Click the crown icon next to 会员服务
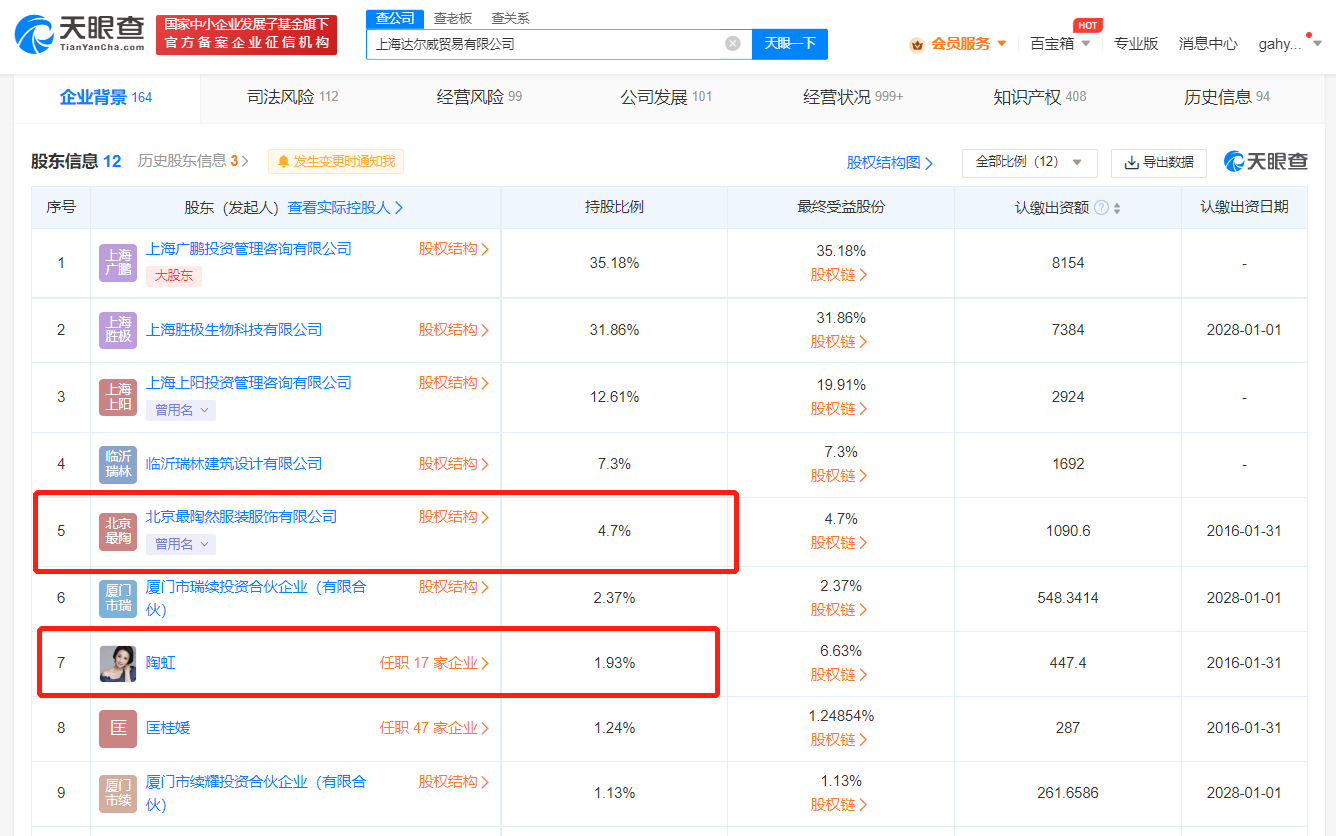The image size is (1336, 836). [917, 44]
